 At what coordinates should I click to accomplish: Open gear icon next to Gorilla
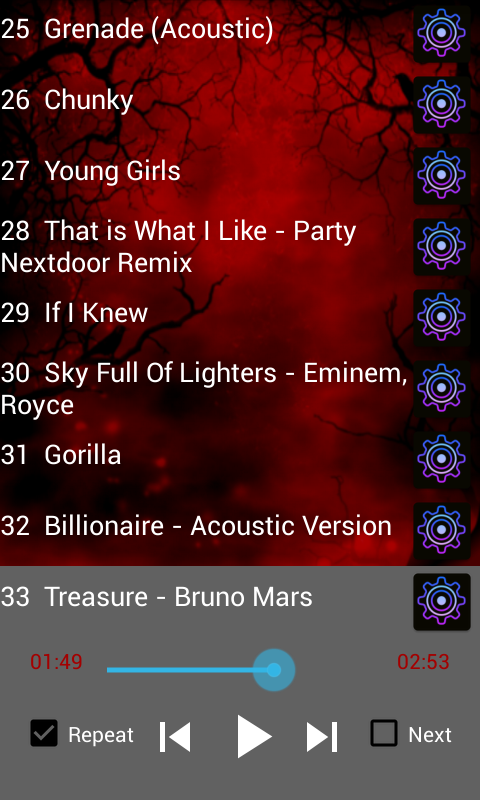442,459
